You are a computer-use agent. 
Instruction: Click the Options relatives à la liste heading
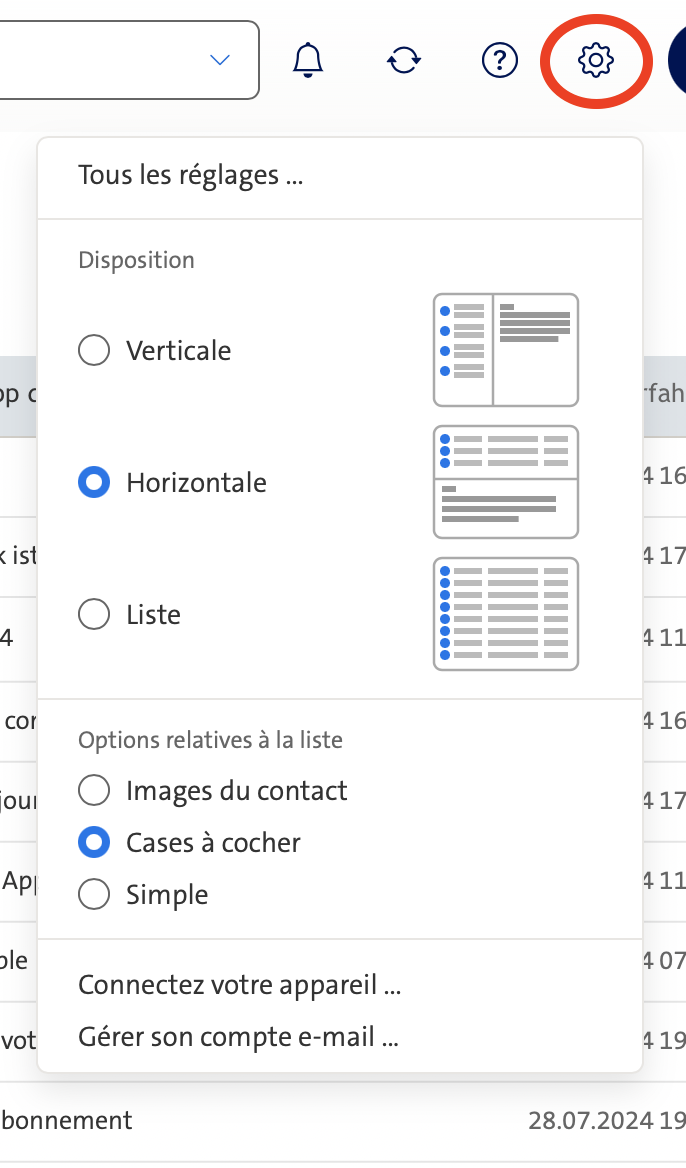(210, 740)
